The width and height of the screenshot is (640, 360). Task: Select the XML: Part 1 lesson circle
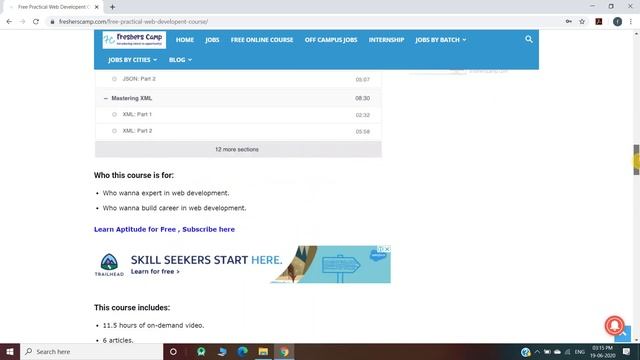pos(114,114)
